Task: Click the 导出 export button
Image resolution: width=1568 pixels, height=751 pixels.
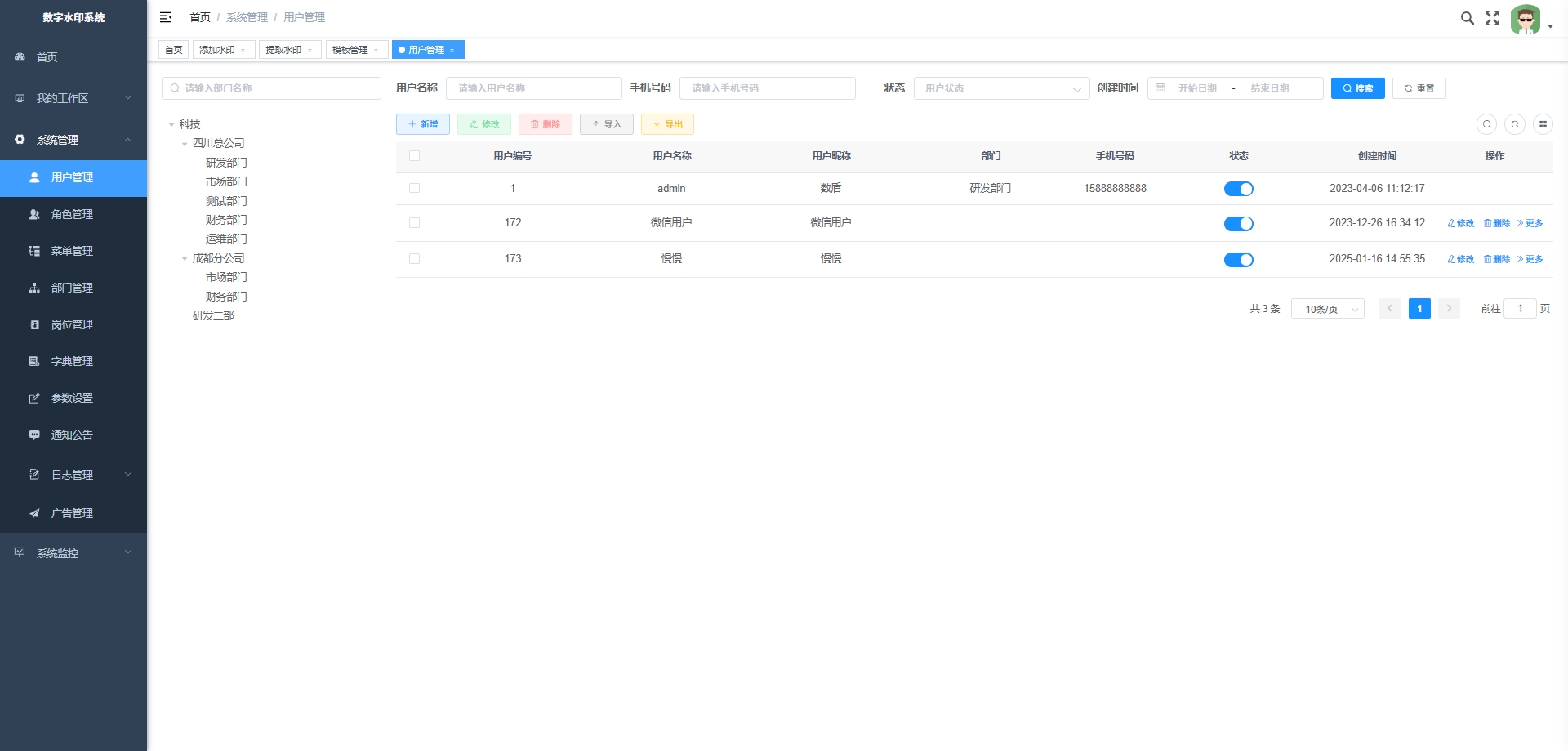Action: tap(668, 124)
